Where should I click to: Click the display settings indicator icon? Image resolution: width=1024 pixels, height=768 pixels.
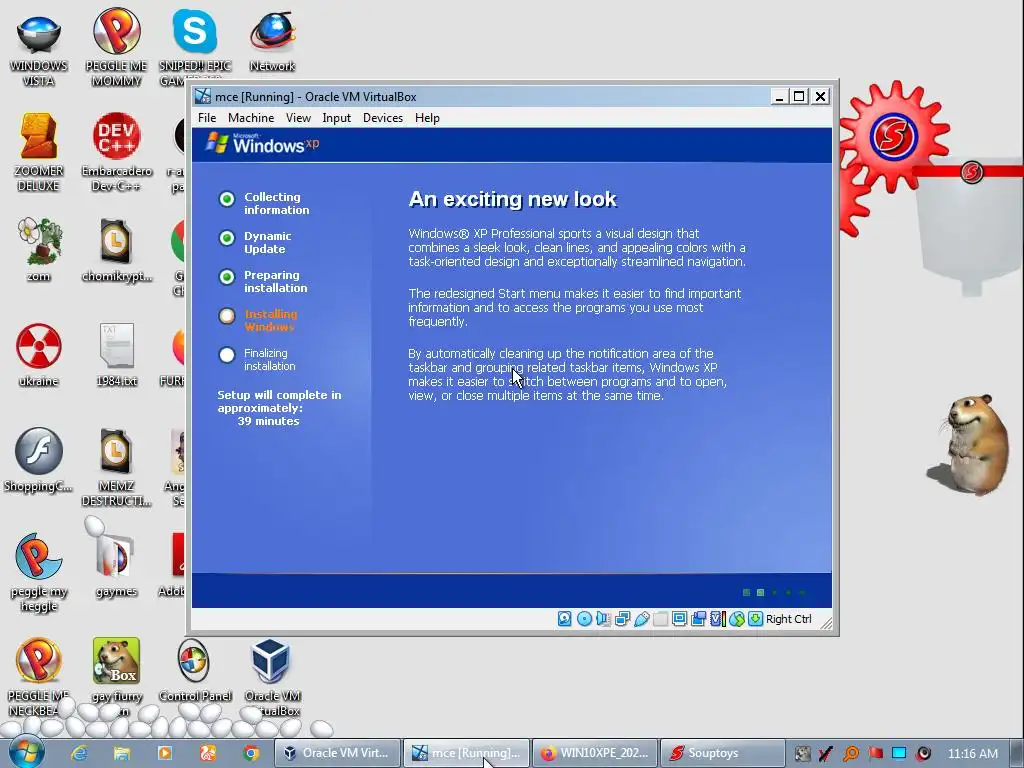(x=679, y=618)
